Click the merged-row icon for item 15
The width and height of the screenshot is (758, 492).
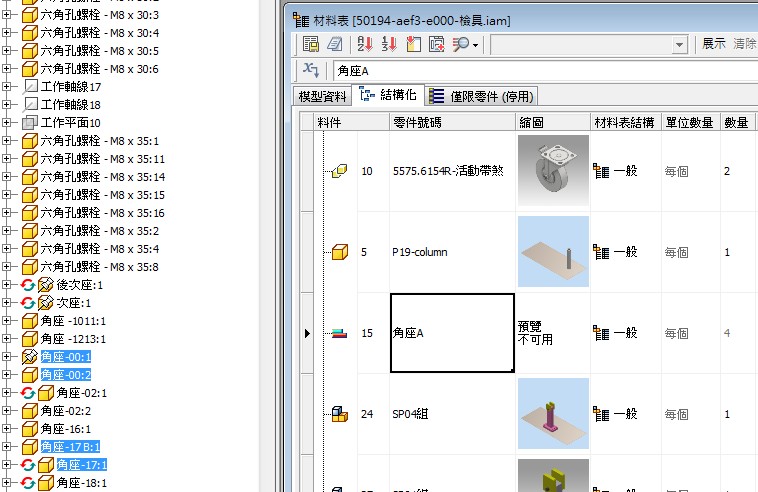pyautogui.click(x=340, y=333)
